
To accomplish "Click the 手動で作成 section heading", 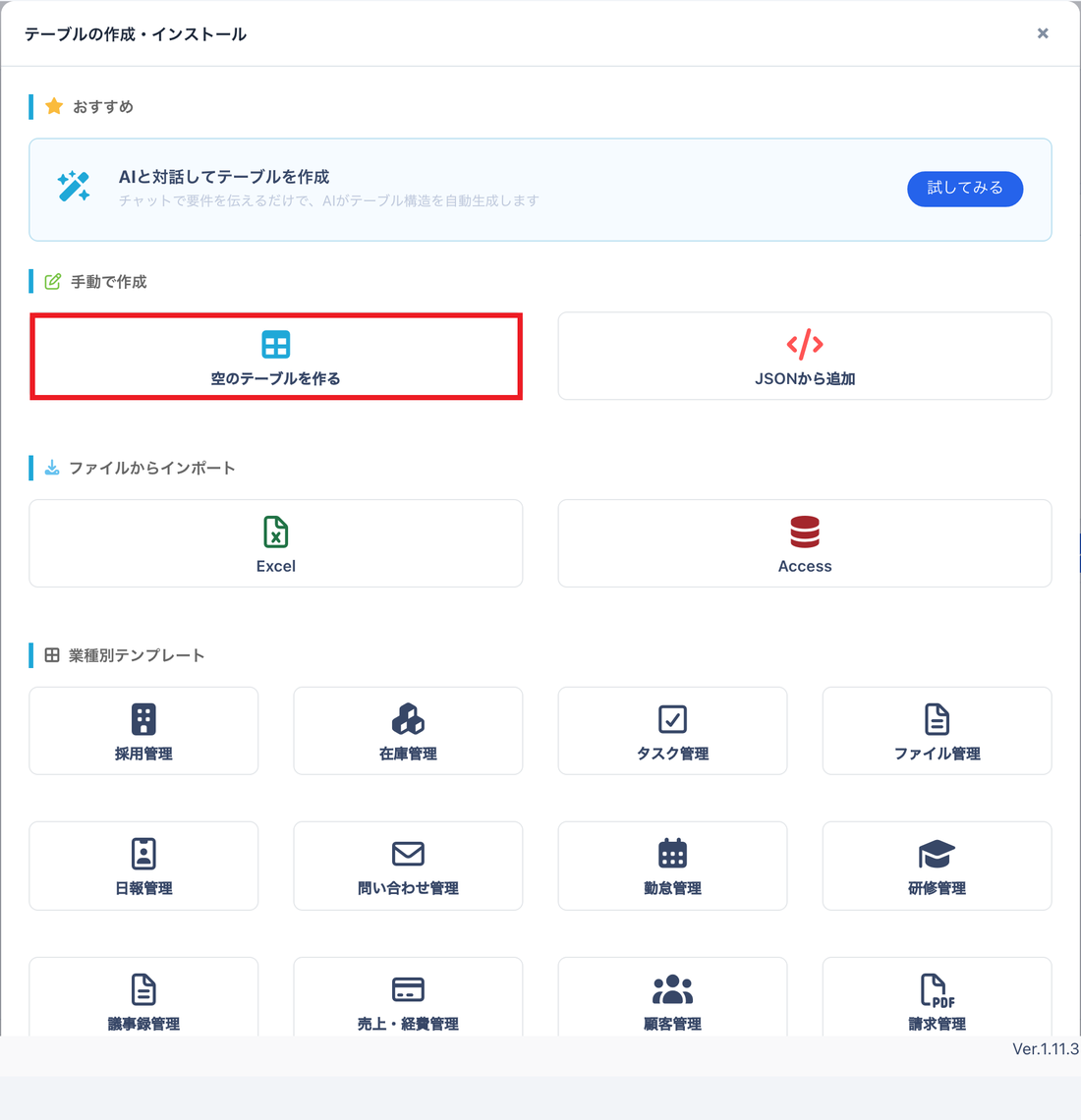I will [109, 282].
